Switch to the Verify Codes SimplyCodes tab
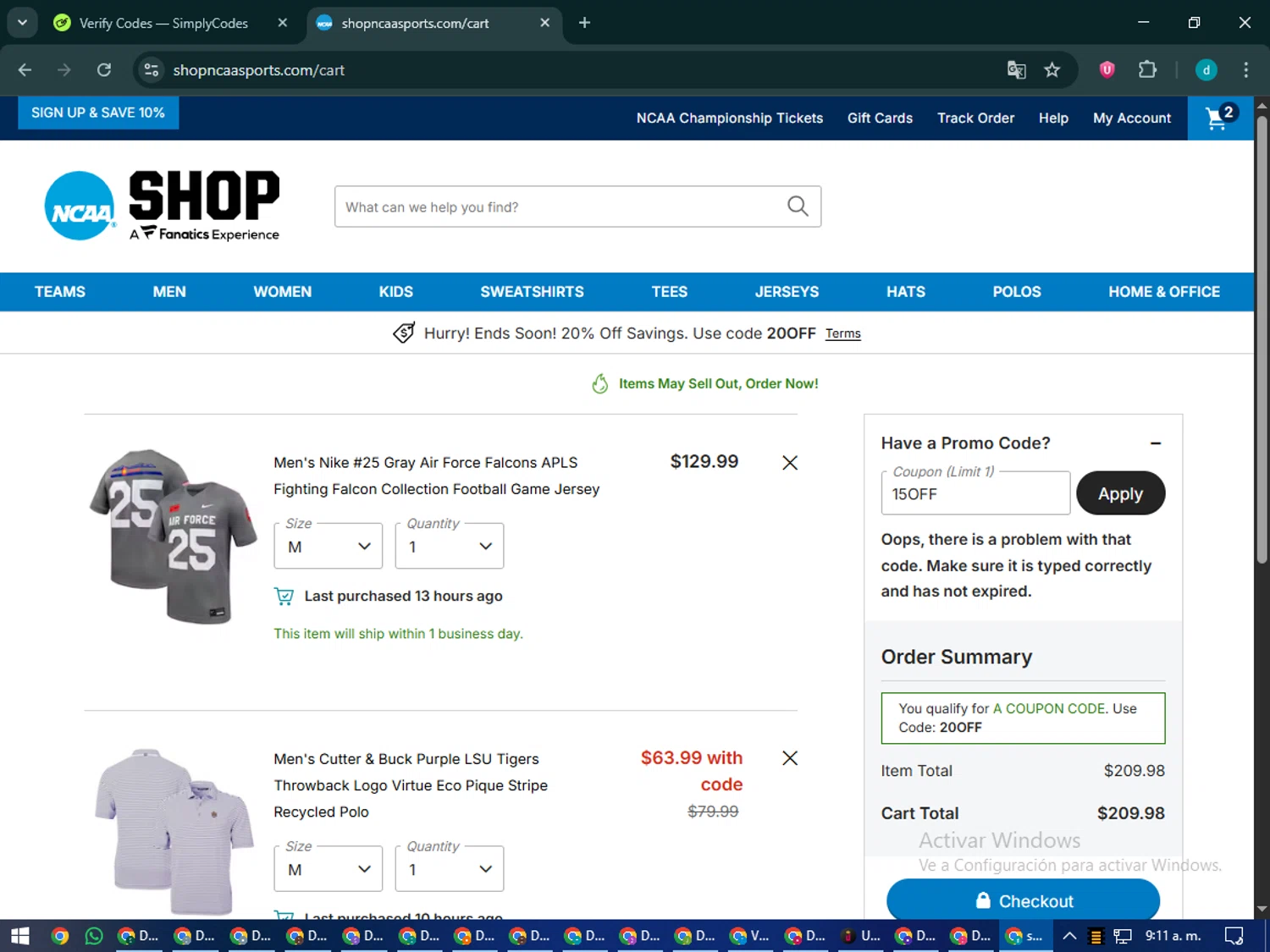Image resolution: width=1270 pixels, height=952 pixels. 163,23
